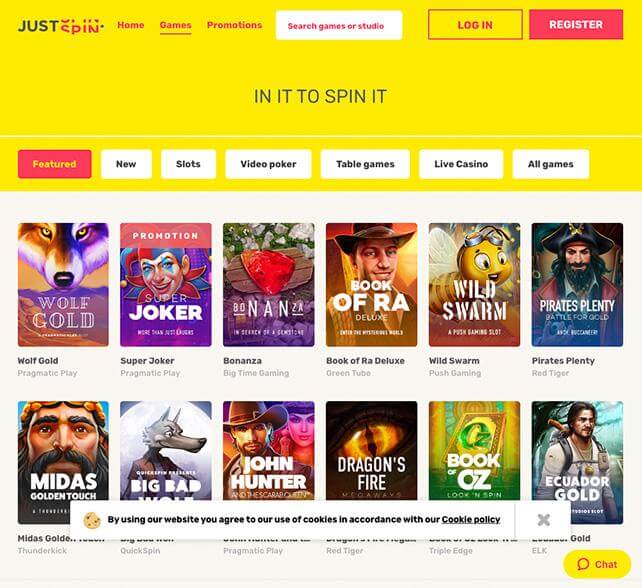642x588 pixels.
Task: Switch to the Slots category tab
Action: point(188,164)
